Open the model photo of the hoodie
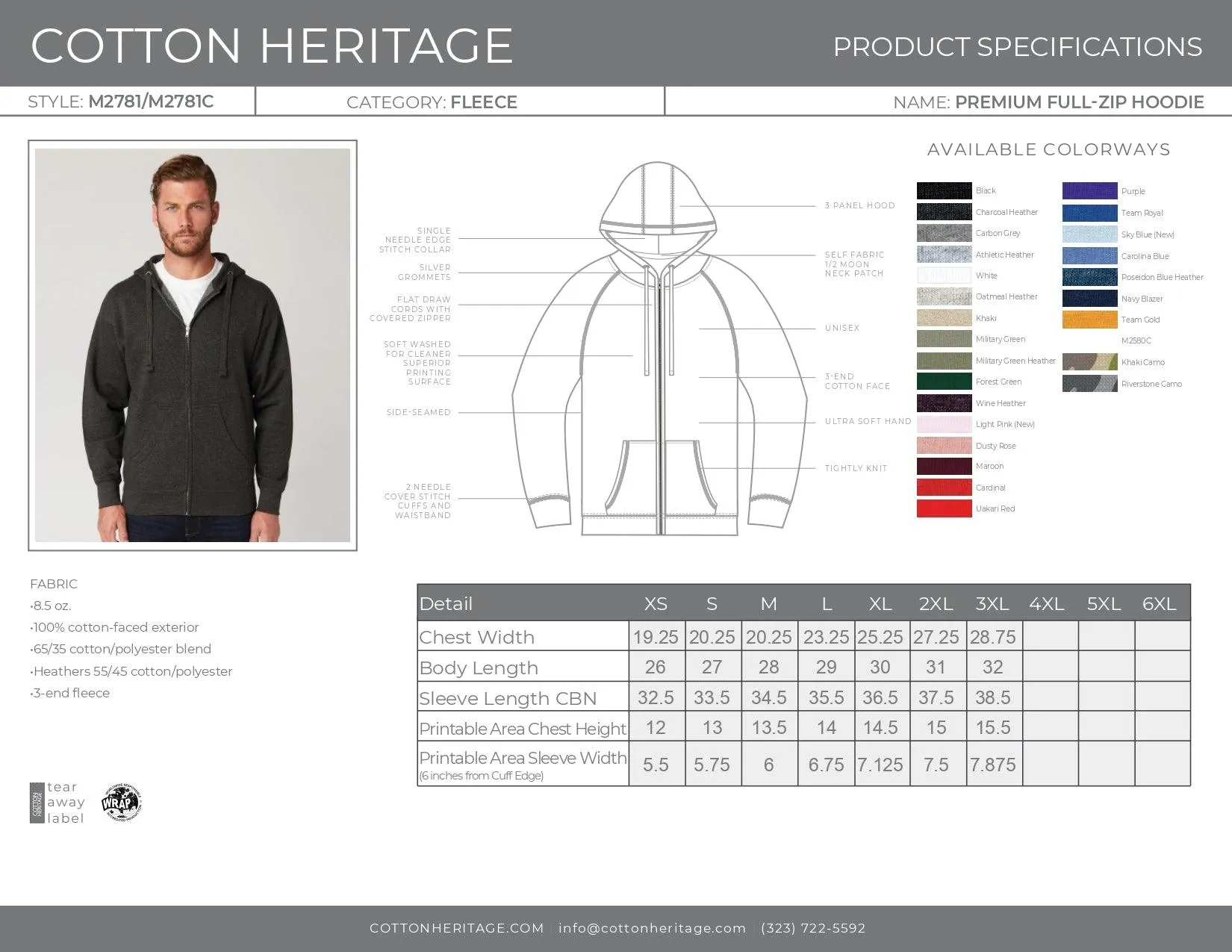Screen dimensions: 1232x952 [x=193, y=345]
